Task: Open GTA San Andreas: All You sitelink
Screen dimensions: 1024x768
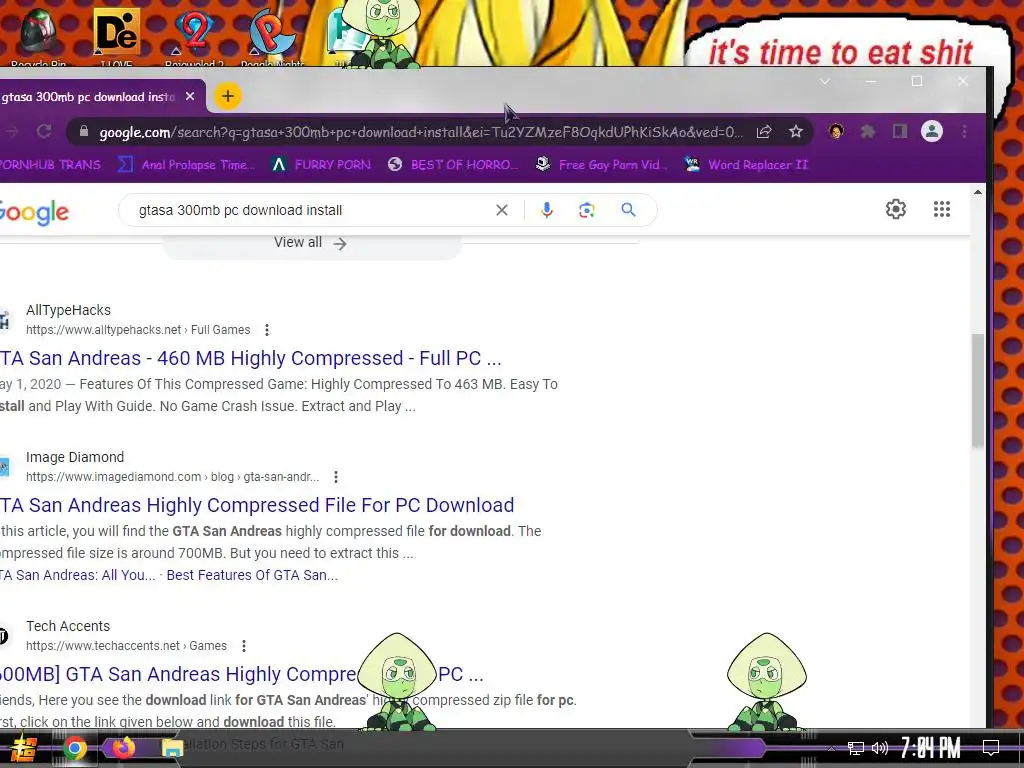Action: pyautogui.click(x=78, y=575)
